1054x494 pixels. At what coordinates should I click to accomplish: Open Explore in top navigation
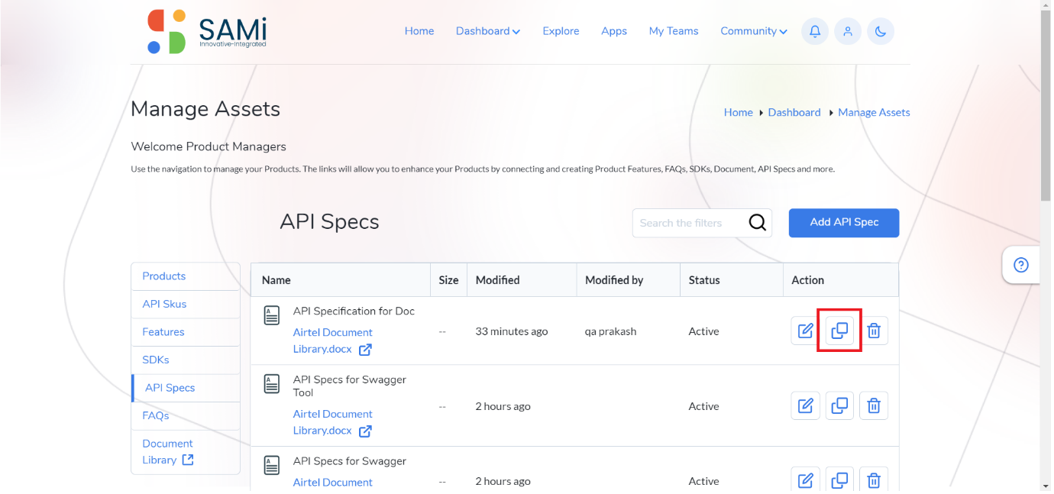tap(561, 31)
